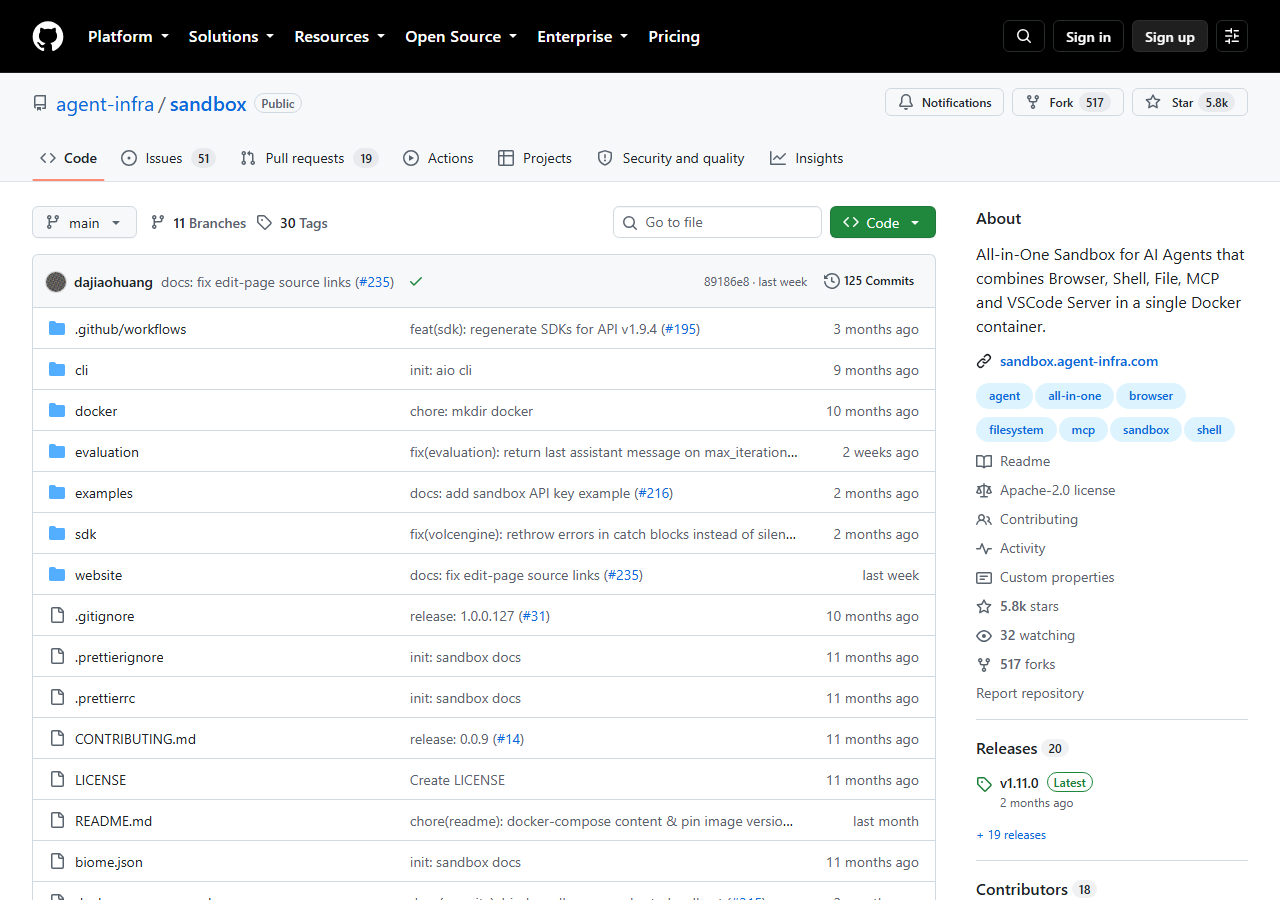Image resolution: width=1280 pixels, height=900 pixels.
Task: Click the link chain icon beside sandbox.agent-infra.com
Action: tap(984, 362)
